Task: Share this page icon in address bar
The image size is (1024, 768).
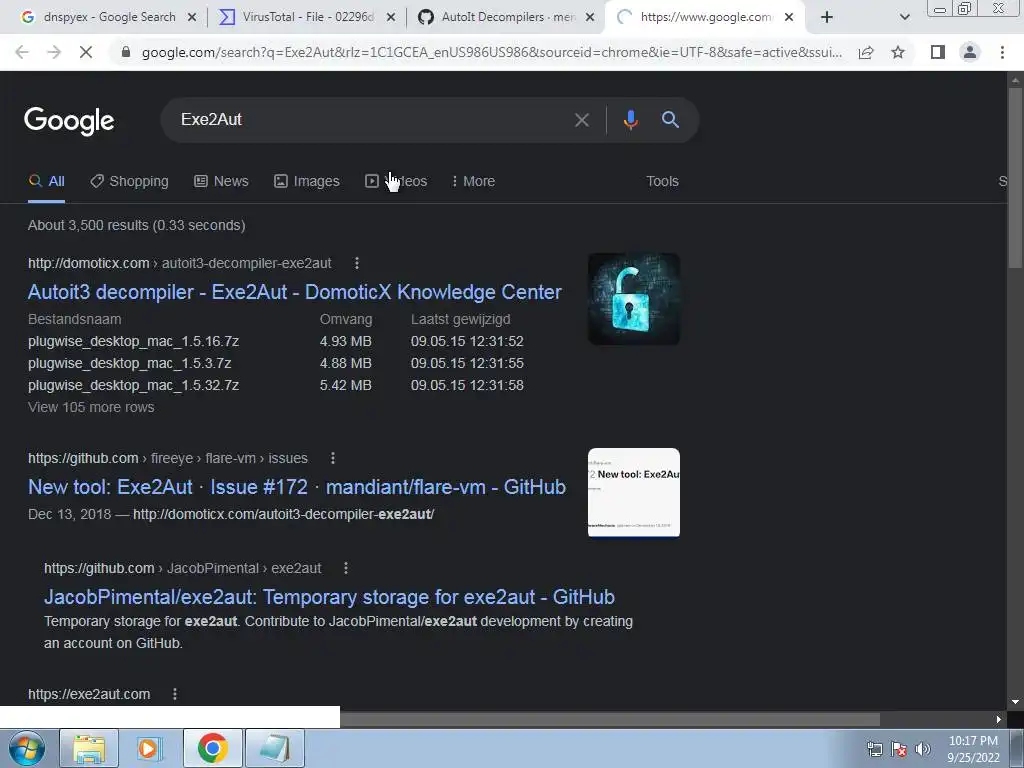Action: tap(866, 52)
